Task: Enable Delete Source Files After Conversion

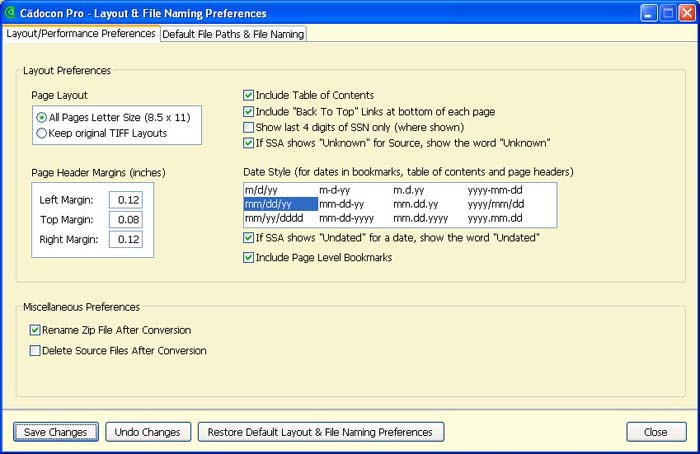Action: pyautogui.click(x=36, y=351)
